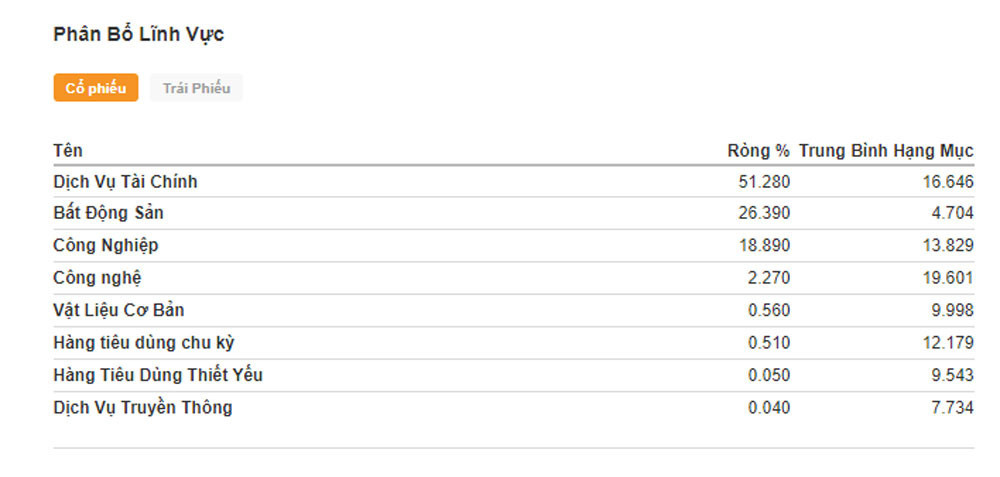Select the Cổ phiếu tab
The height and width of the screenshot is (477, 1000).
point(96,88)
